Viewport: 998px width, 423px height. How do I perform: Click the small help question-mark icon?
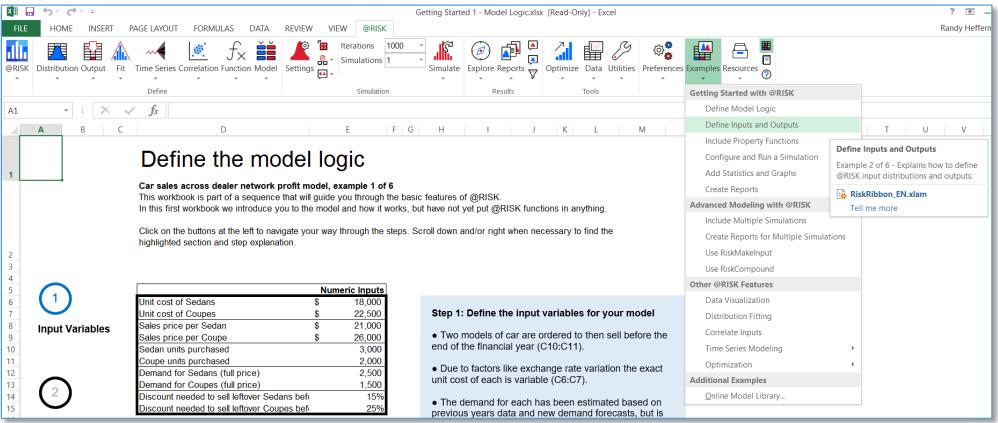(766, 74)
